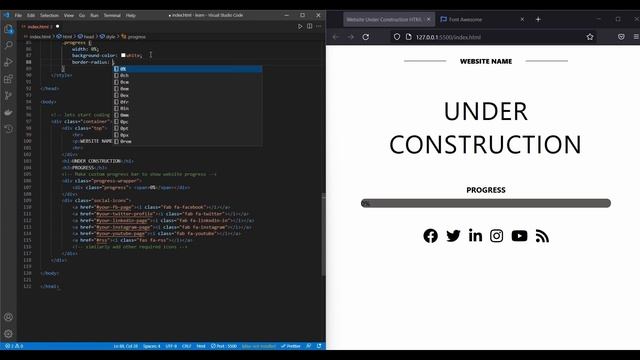Click the LinkedIn icon on the webpage
640x360 pixels.
[x=475, y=236]
